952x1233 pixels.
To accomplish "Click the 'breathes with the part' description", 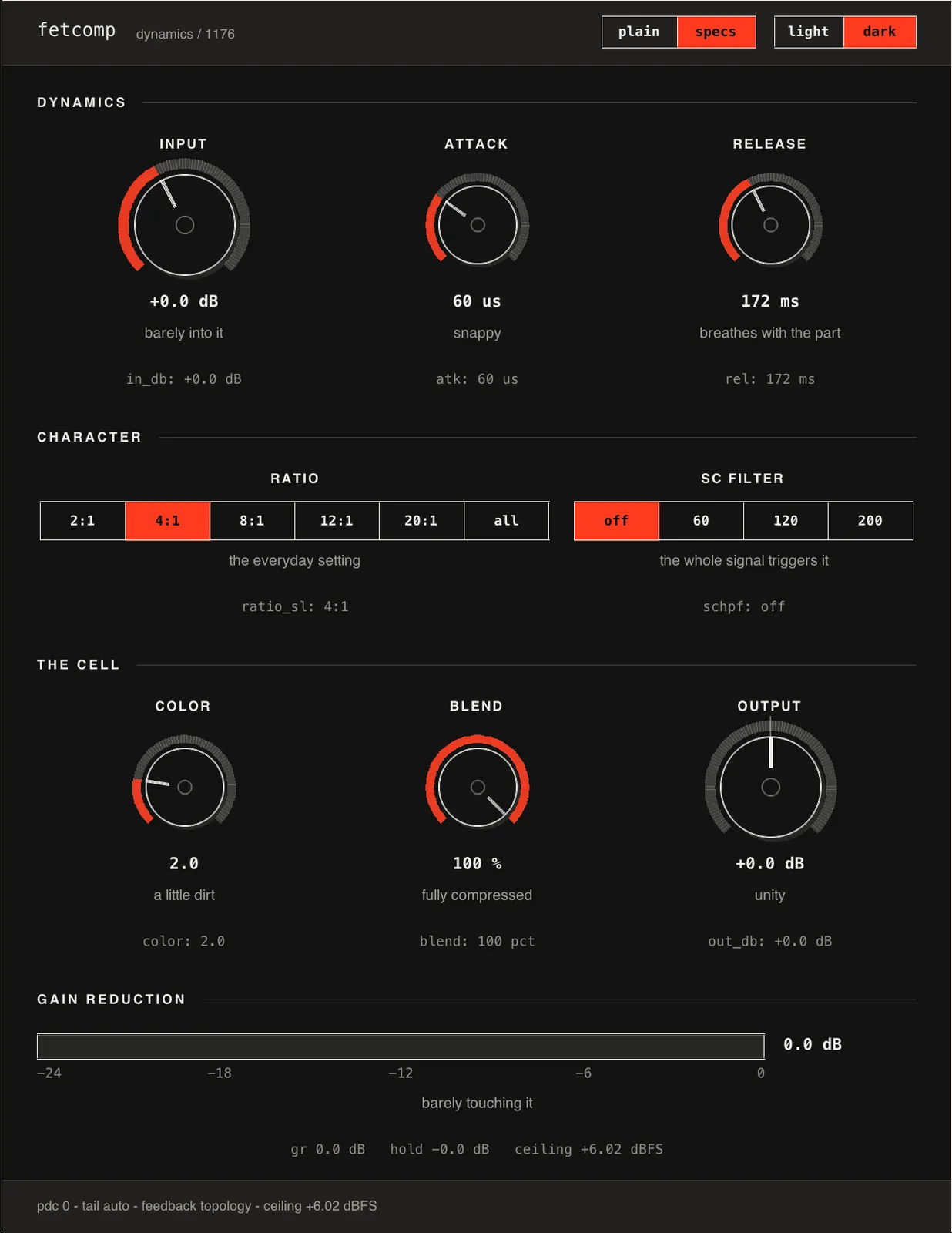I will tap(770, 333).
